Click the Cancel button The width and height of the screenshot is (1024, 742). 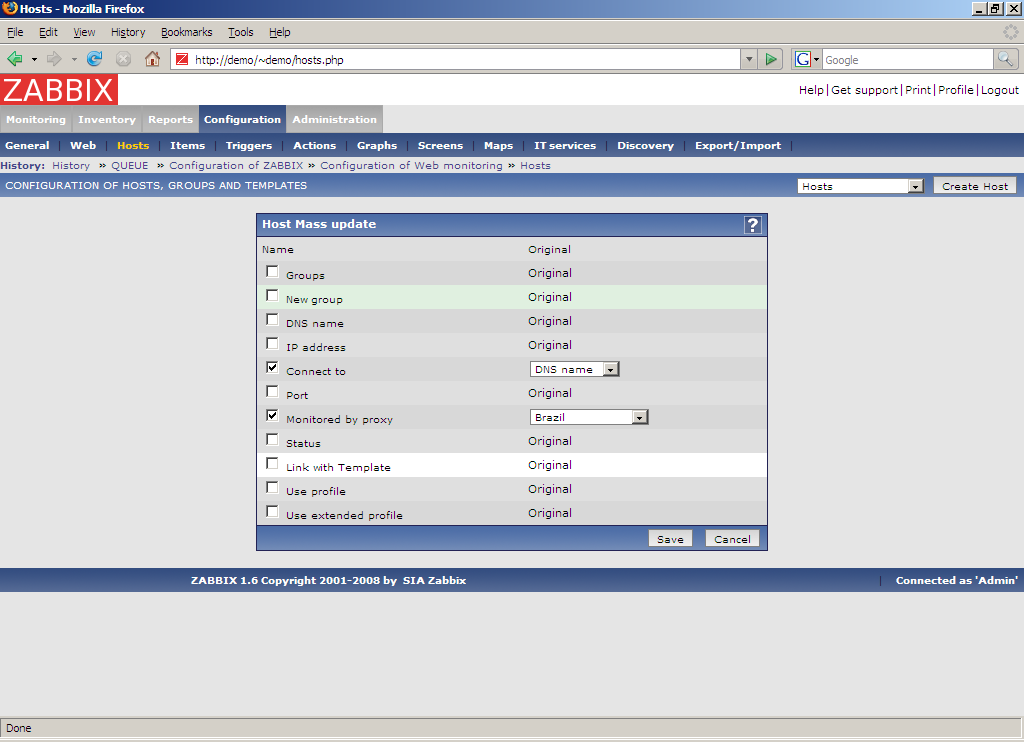(x=732, y=539)
